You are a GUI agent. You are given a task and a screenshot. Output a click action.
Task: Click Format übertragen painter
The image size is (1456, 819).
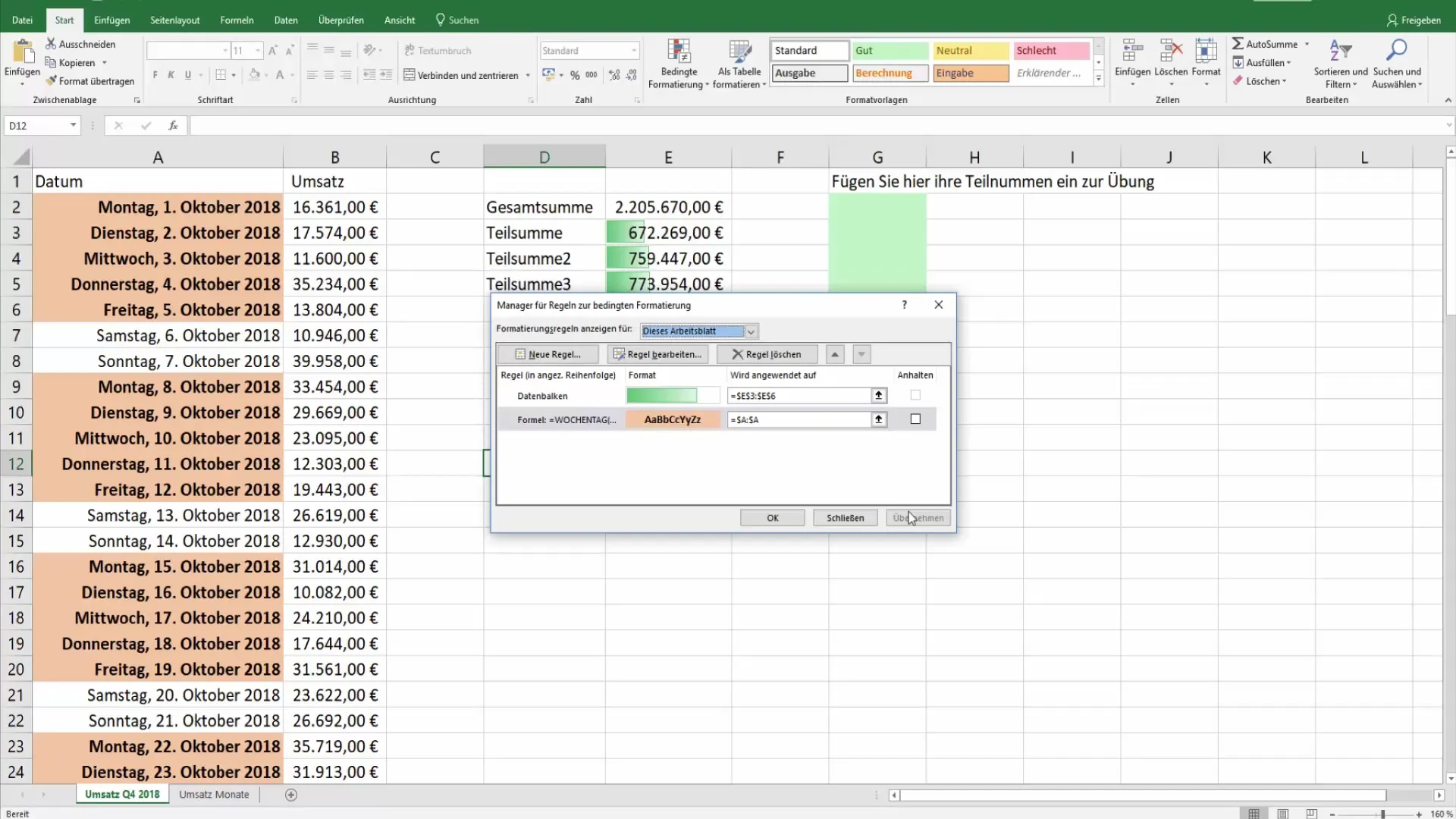pyautogui.click(x=89, y=81)
